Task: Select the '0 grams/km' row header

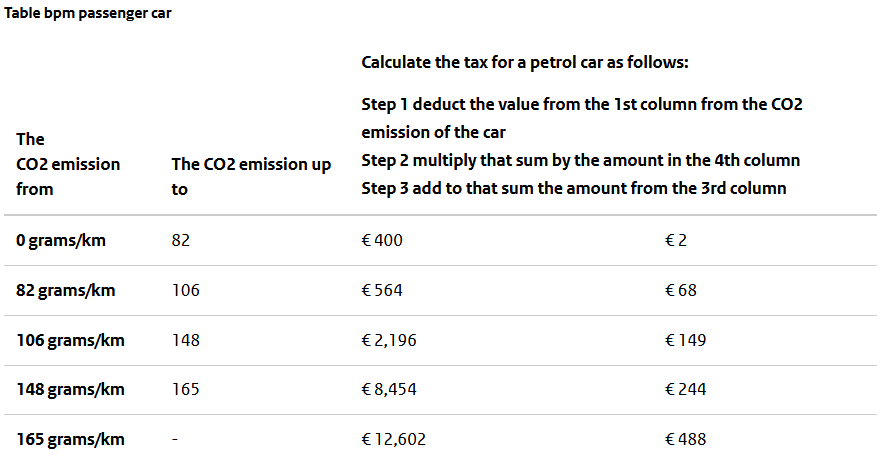Action: point(61,240)
